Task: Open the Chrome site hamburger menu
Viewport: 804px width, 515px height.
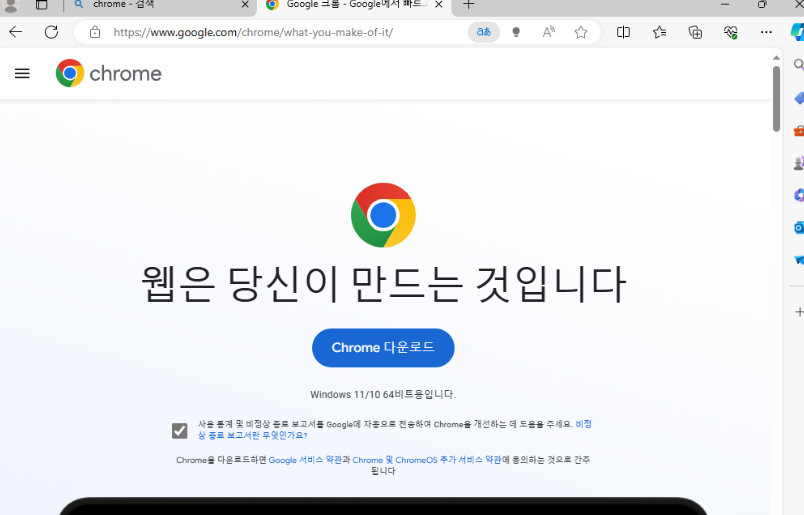Action: pyautogui.click(x=22, y=73)
